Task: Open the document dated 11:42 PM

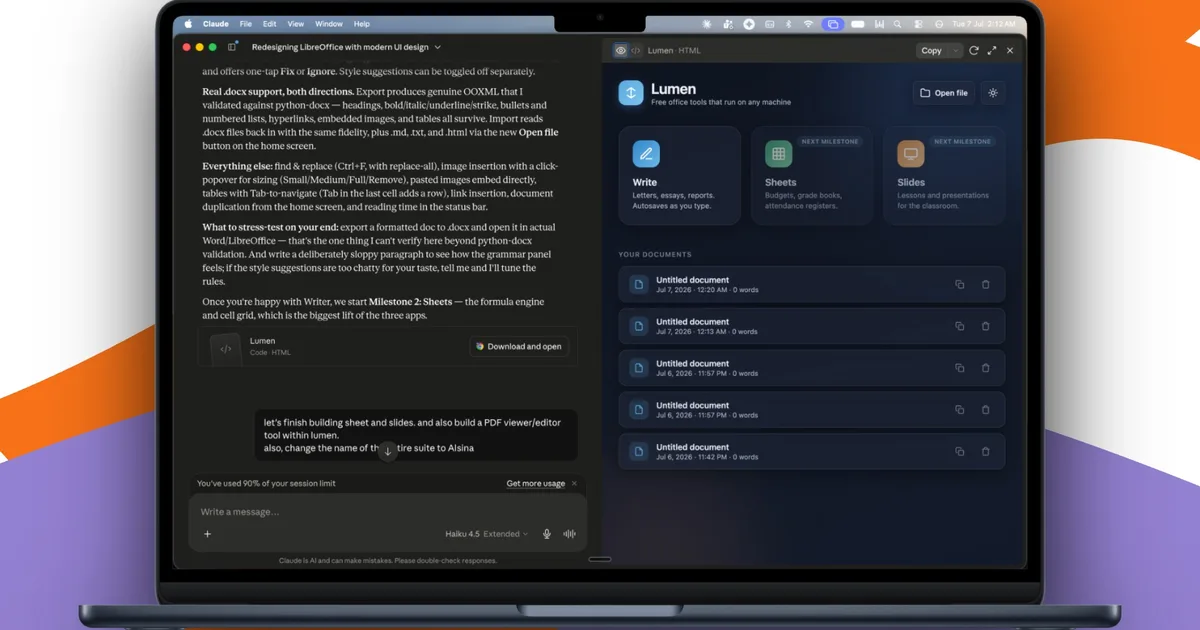Action: (x=811, y=452)
